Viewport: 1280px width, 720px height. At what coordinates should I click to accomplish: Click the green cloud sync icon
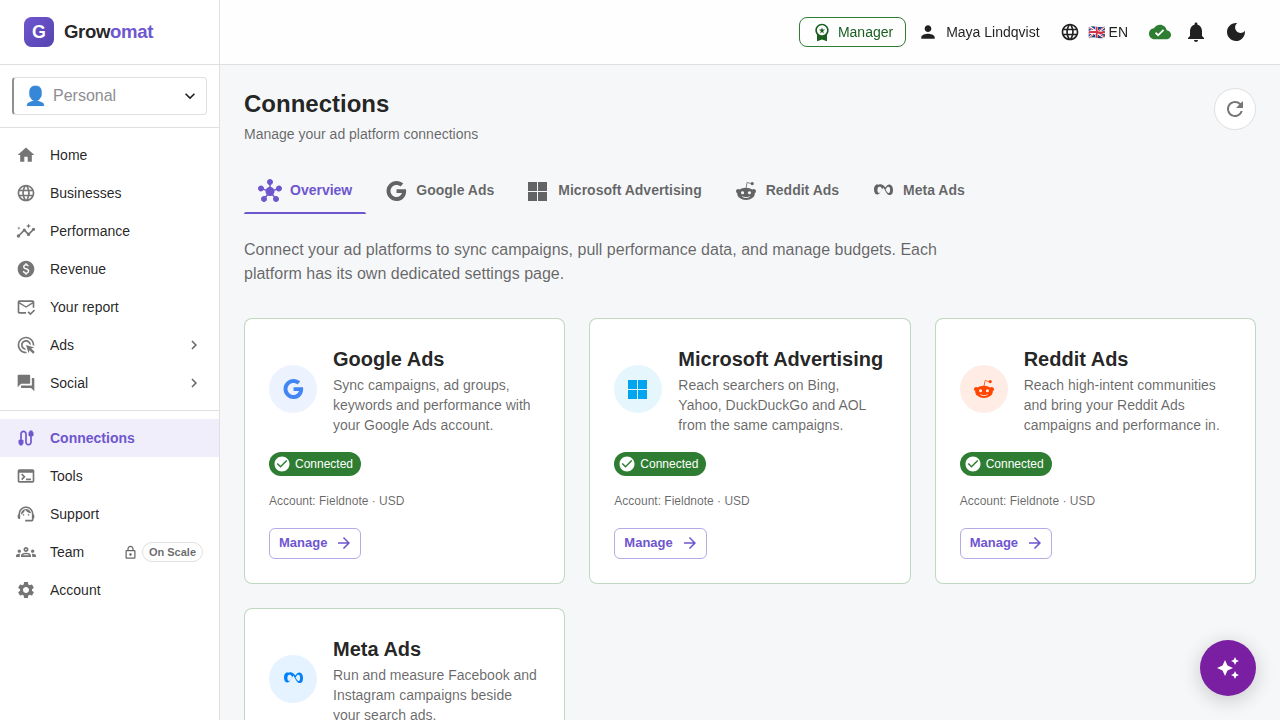point(1160,32)
